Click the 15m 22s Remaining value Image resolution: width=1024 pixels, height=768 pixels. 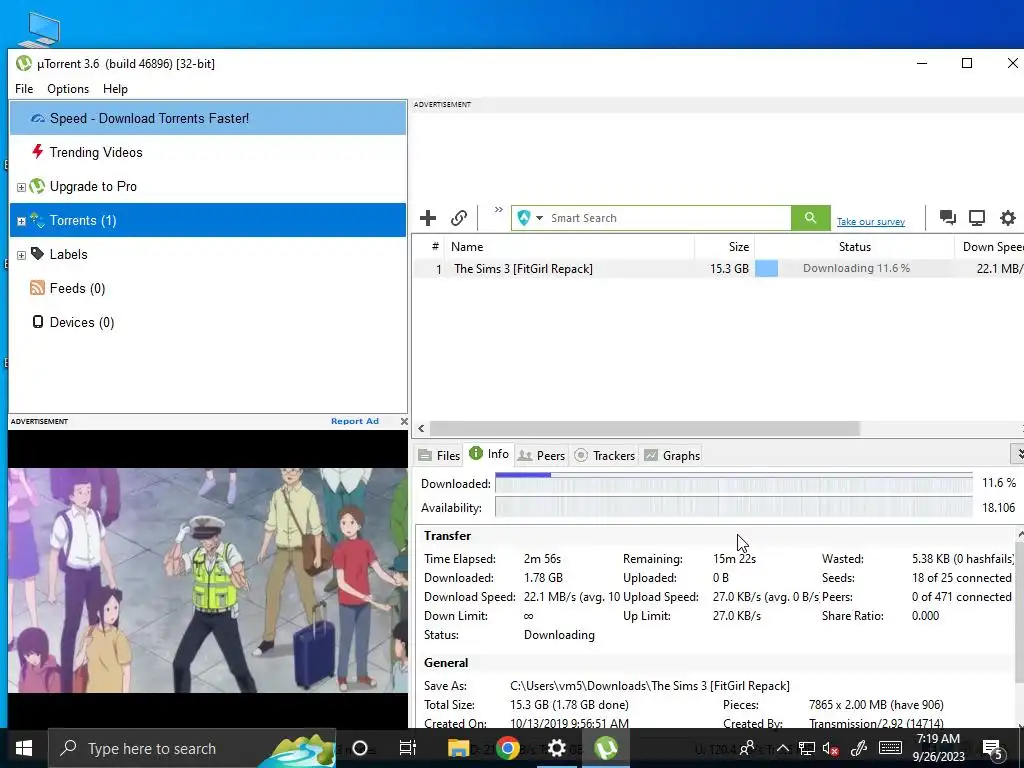(734, 559)
